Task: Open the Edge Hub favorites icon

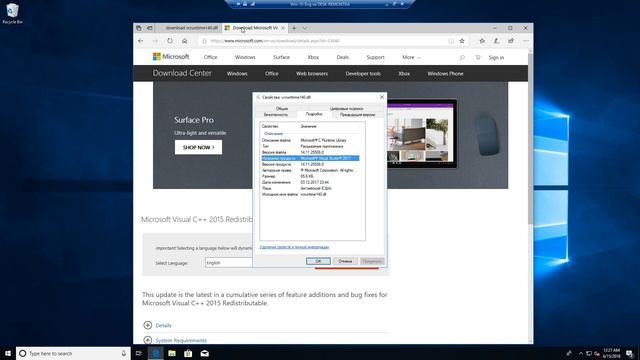Action: pos(482,41)
